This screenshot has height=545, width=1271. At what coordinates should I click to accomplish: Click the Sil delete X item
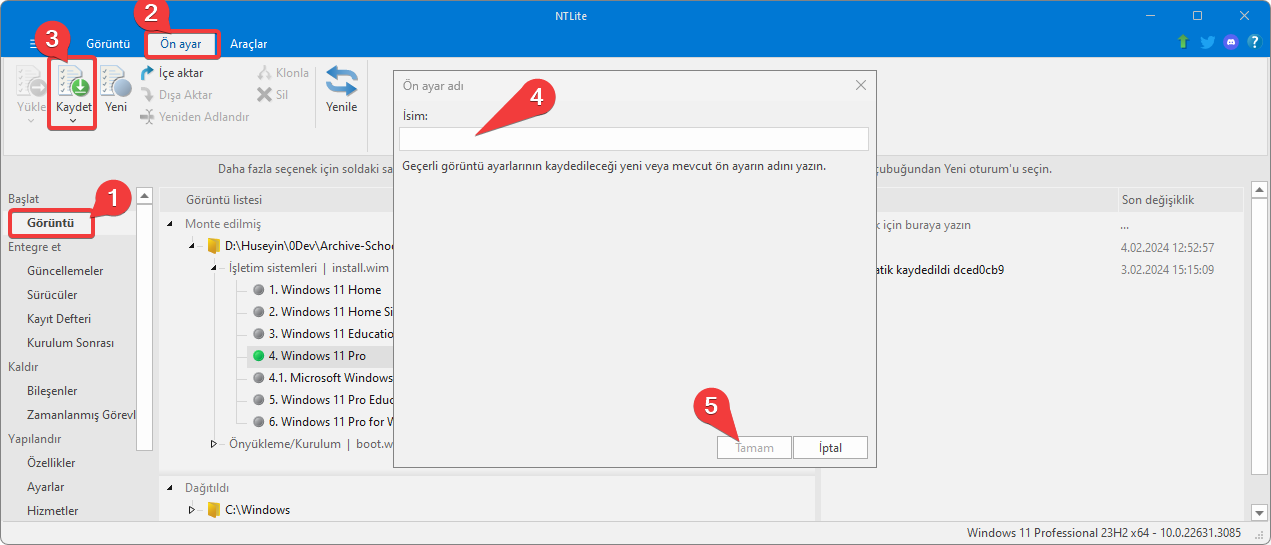pos(273,95)
